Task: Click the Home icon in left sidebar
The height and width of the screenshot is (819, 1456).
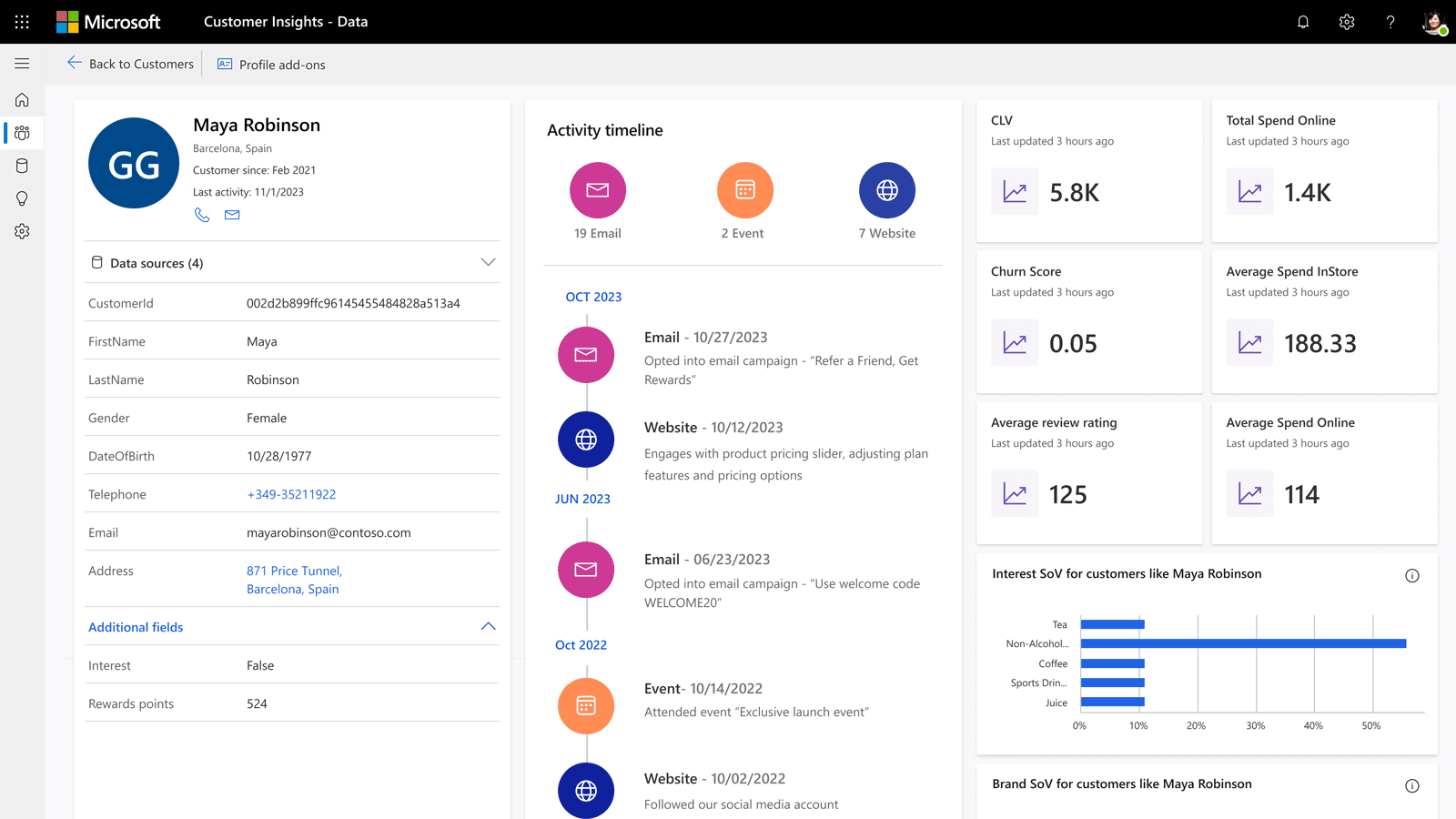Action: coord(22,100)
